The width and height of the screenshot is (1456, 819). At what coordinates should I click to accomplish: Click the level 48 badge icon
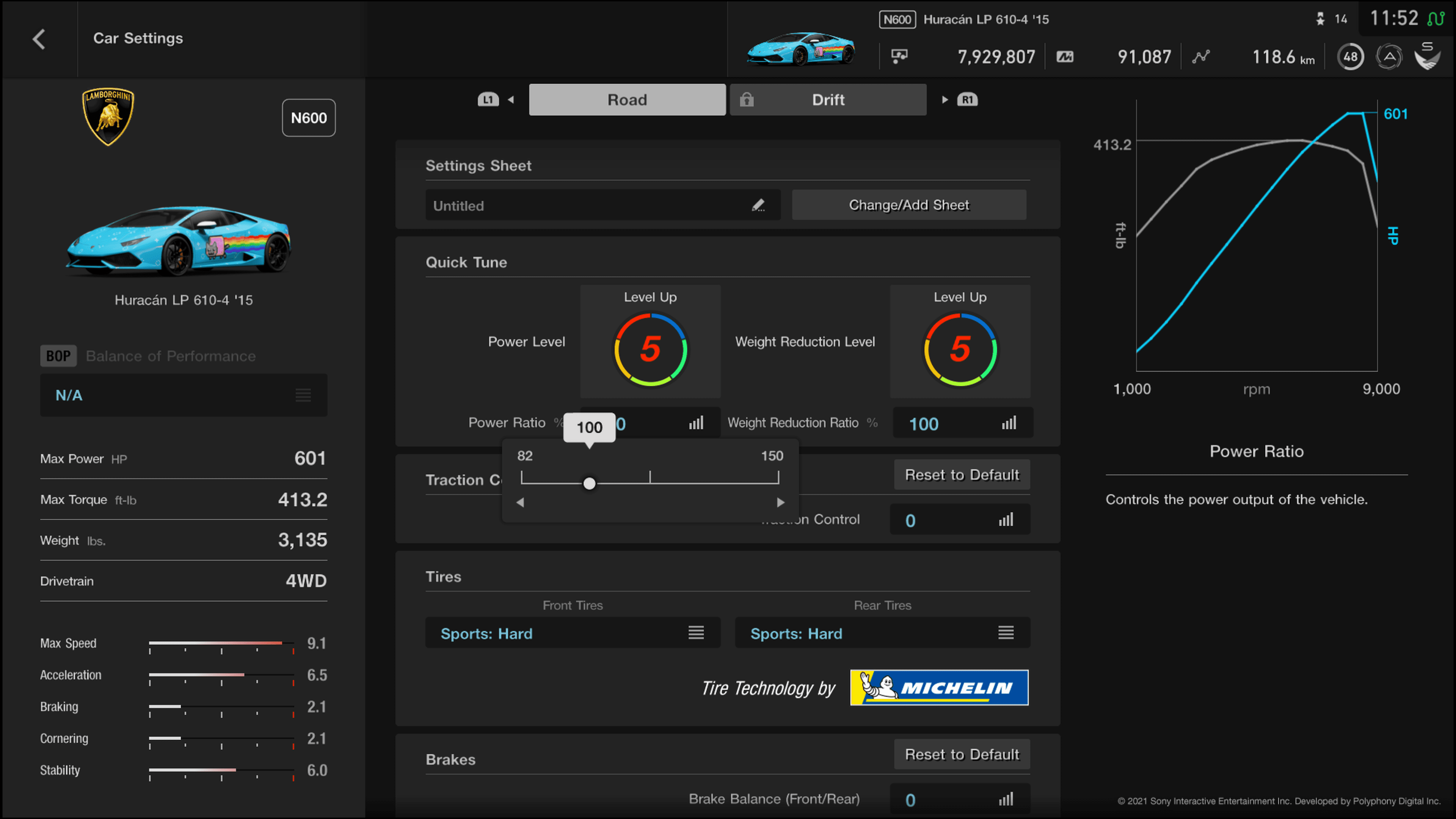tap(1350, 56)
